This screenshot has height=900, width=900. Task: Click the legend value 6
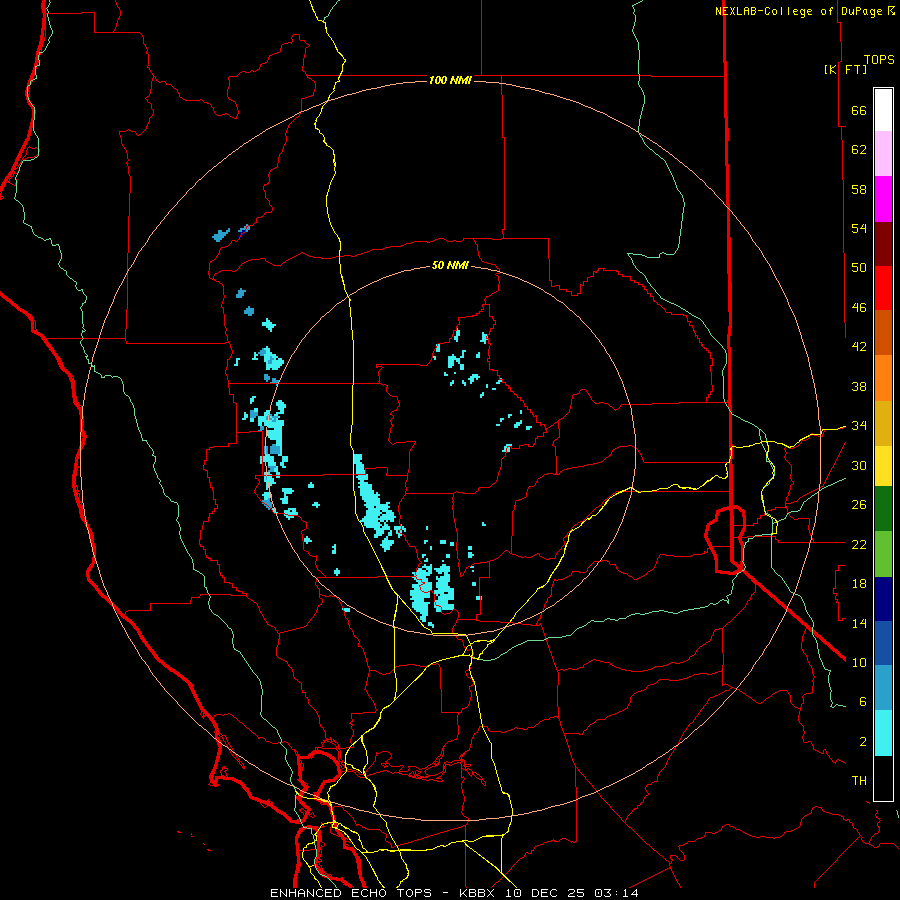863,702
